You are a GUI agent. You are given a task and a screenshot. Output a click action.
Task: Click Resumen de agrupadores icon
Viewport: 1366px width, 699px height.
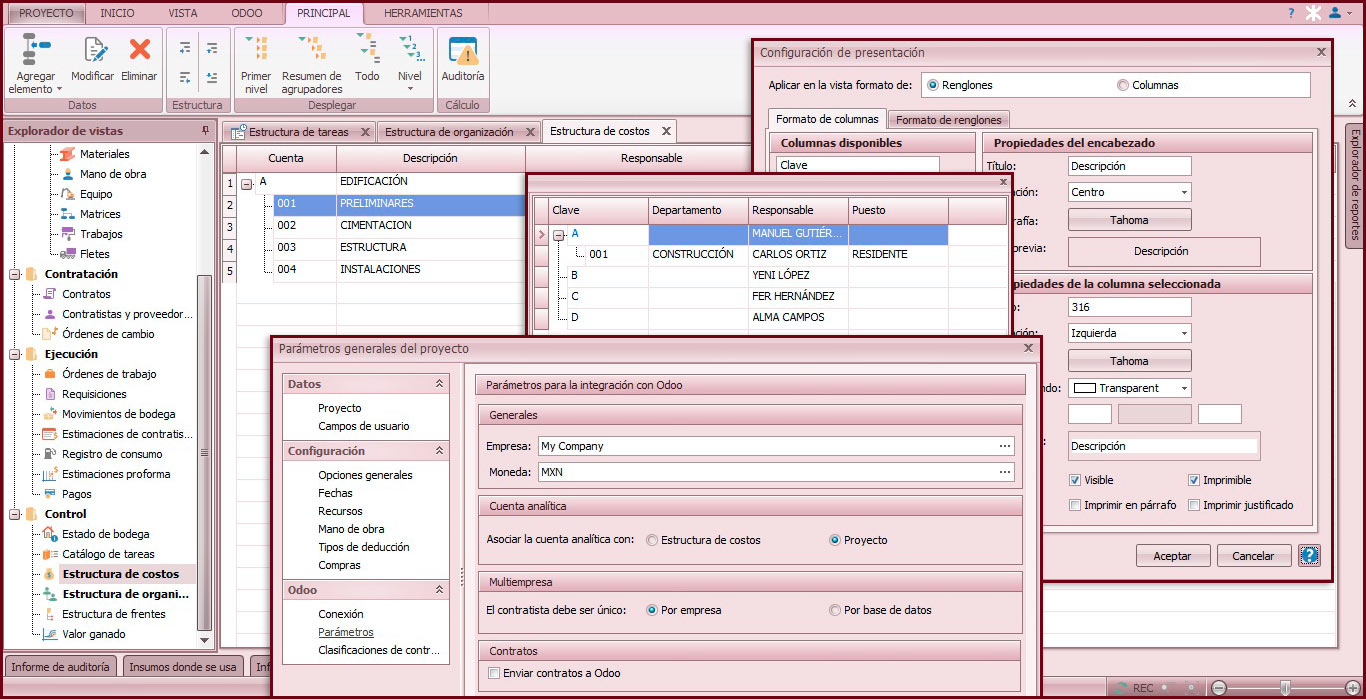point(312,49)
